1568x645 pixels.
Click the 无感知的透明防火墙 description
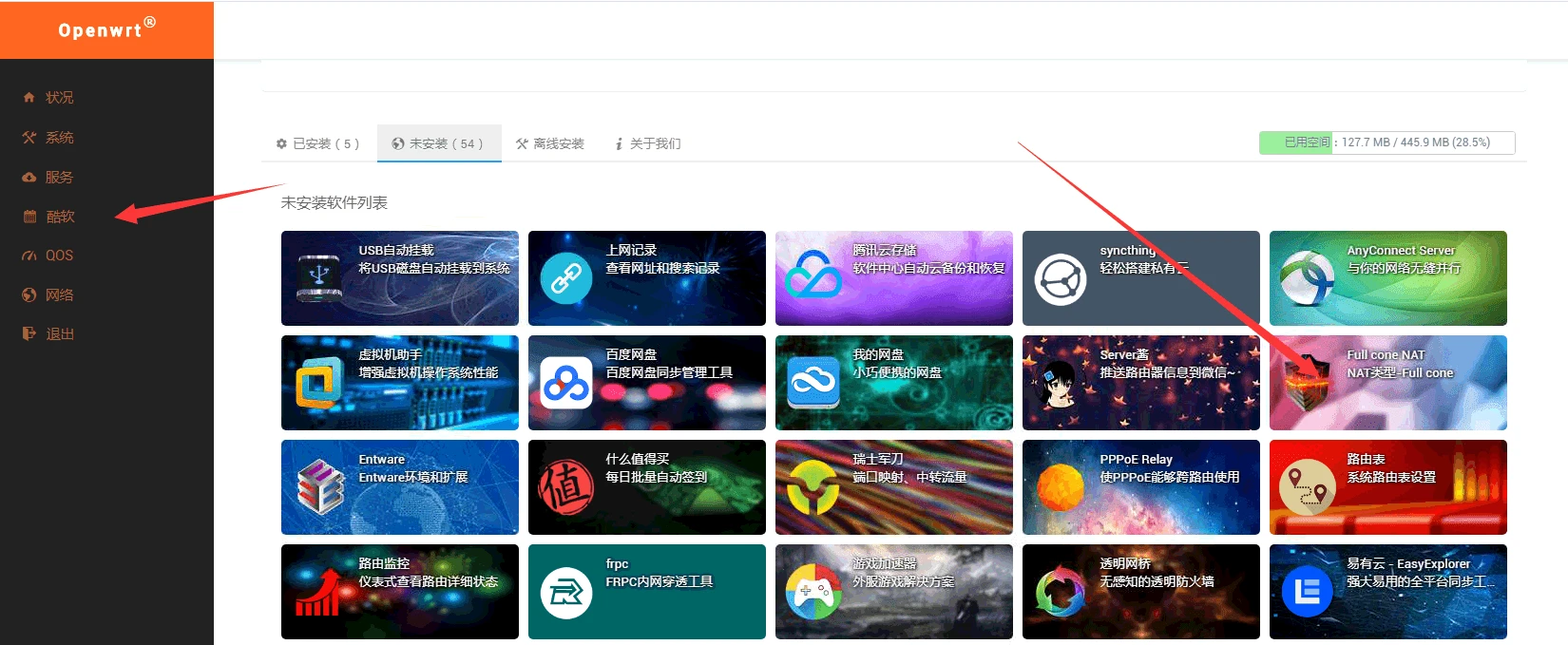[1157, 582]
